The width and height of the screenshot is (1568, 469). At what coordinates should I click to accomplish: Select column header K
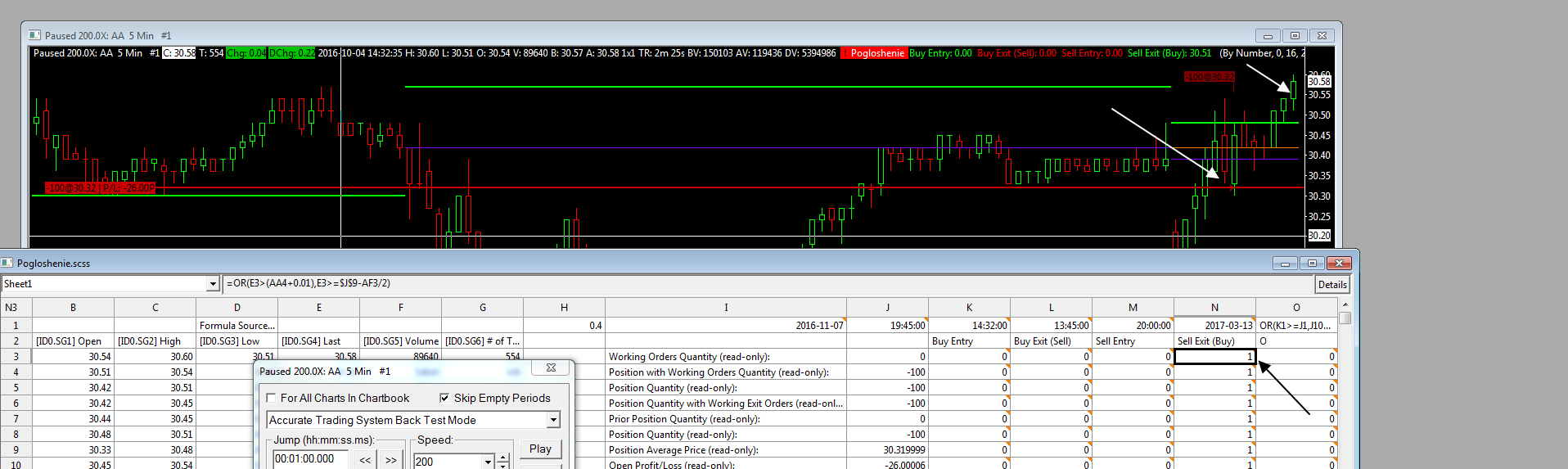[969, 308]
